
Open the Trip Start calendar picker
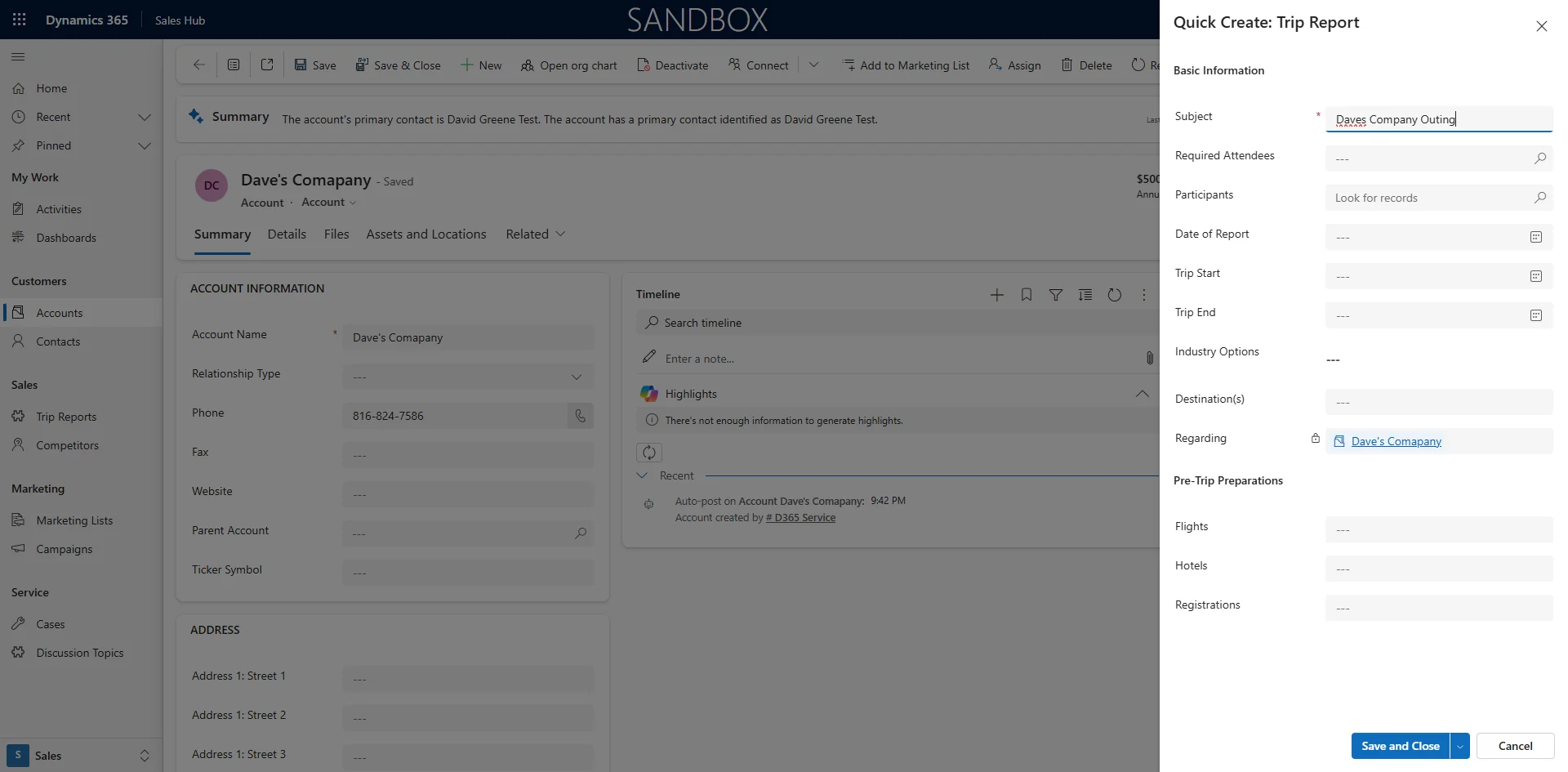tap(1536, 276)
